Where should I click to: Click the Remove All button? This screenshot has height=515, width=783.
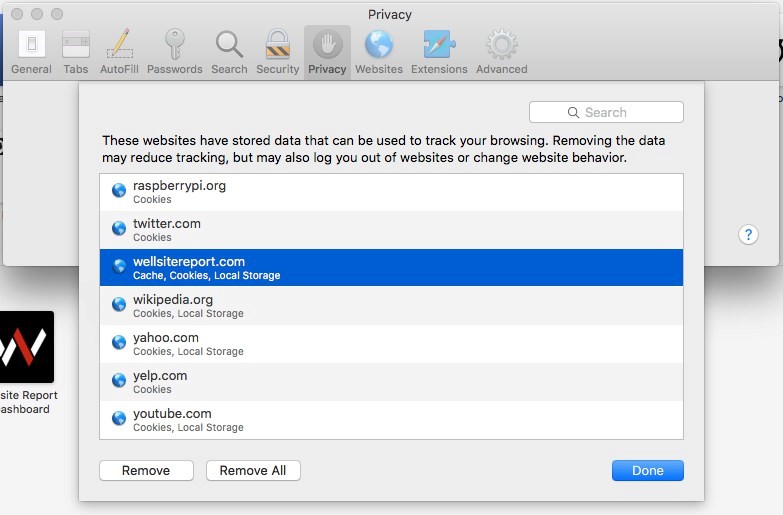point(253,471)
